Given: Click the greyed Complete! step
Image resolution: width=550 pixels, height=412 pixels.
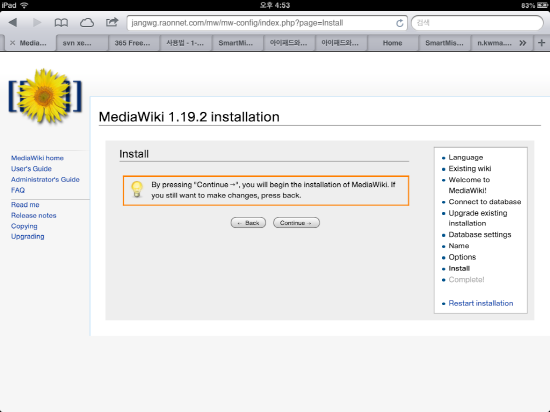Looking at the screenshot, I should tap(467, 280).
